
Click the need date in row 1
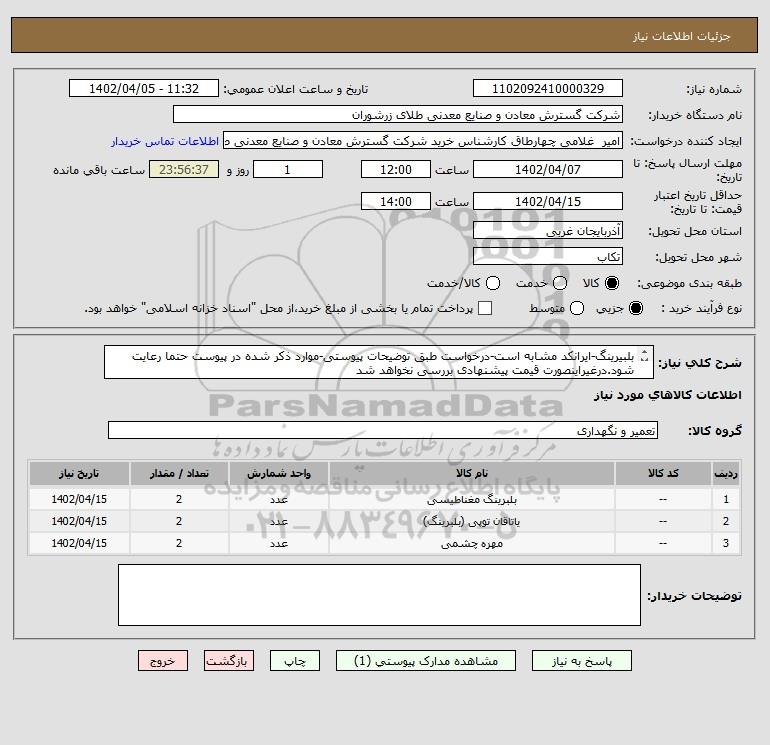click(x=79, y=499)
